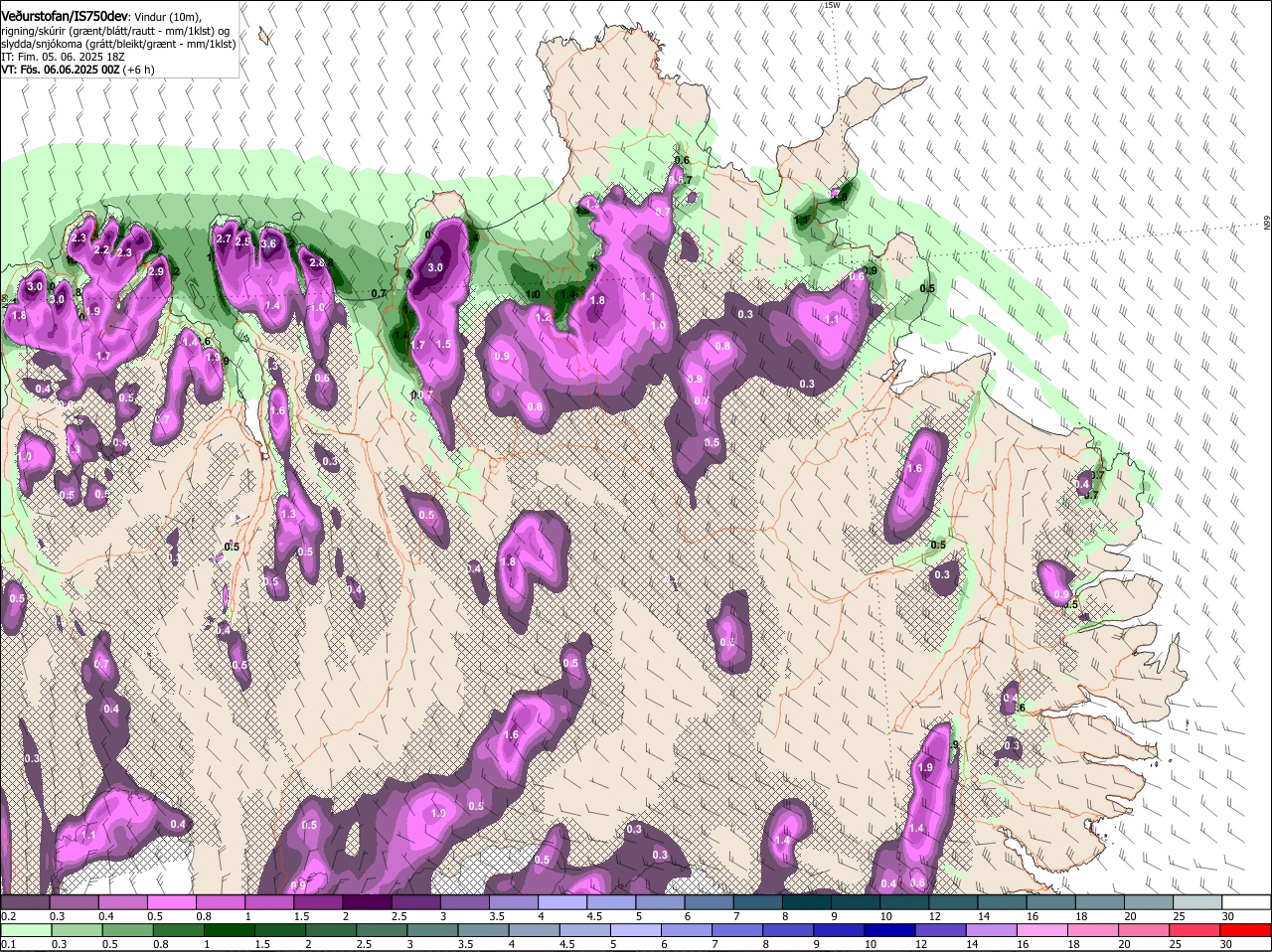Pick the darkest purple swatch between 2 and 2.5, upper scale
1272x952 pixels.
[x=367, y=902]
